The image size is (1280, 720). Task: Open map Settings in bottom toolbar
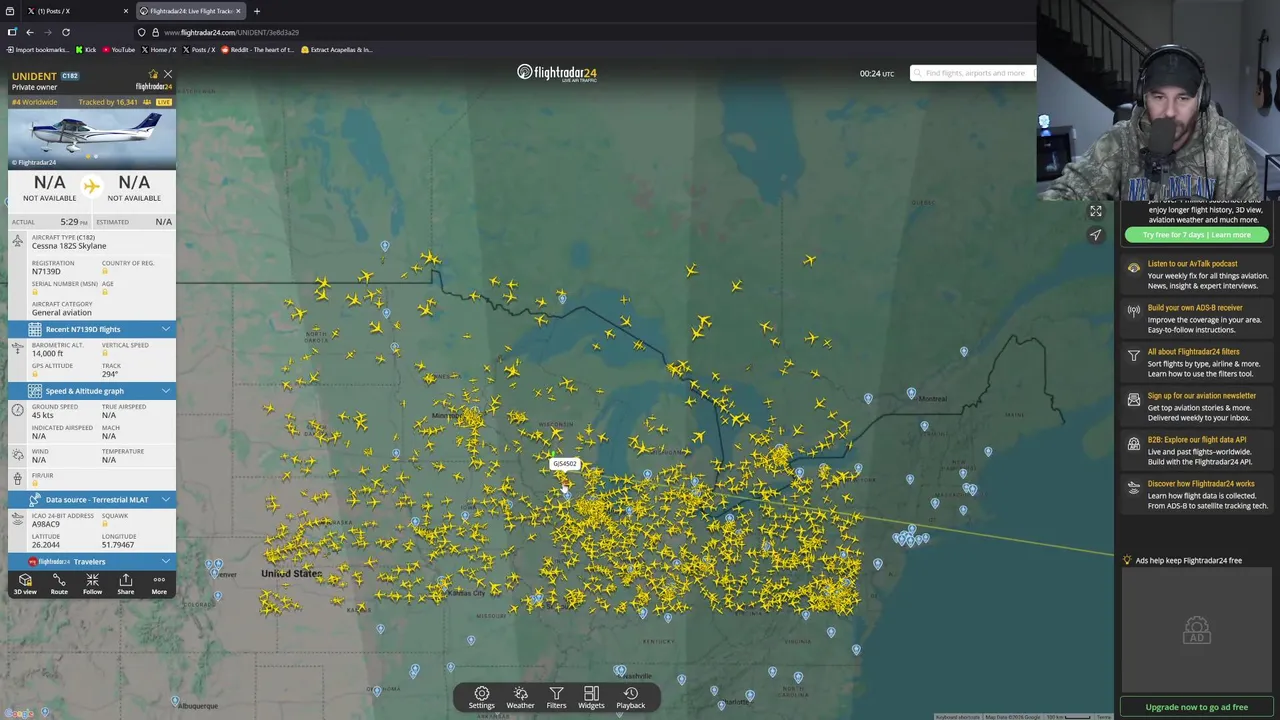481,697
